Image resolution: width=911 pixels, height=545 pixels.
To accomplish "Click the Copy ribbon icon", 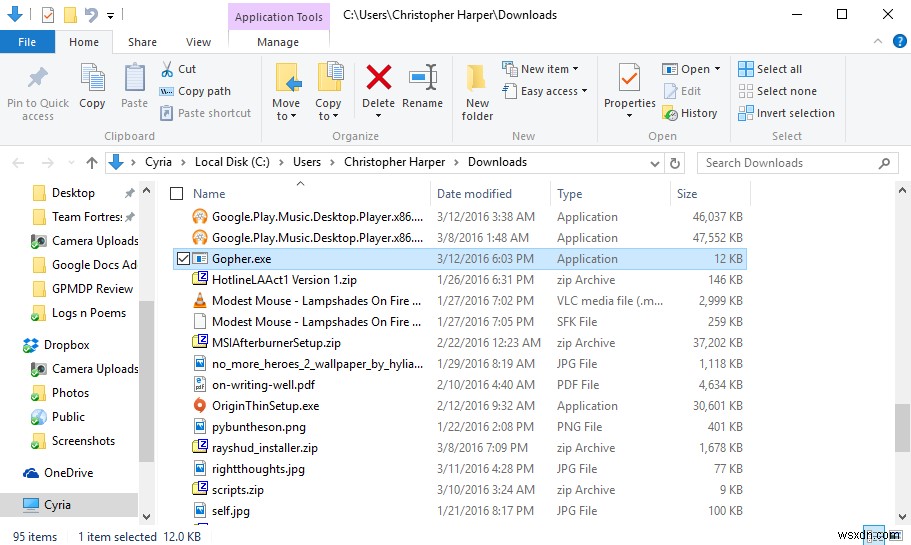I will tap(92, 78).
